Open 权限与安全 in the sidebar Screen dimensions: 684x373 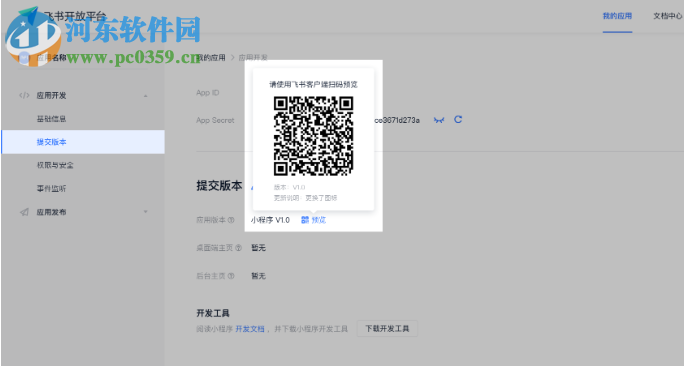point(55,165)
